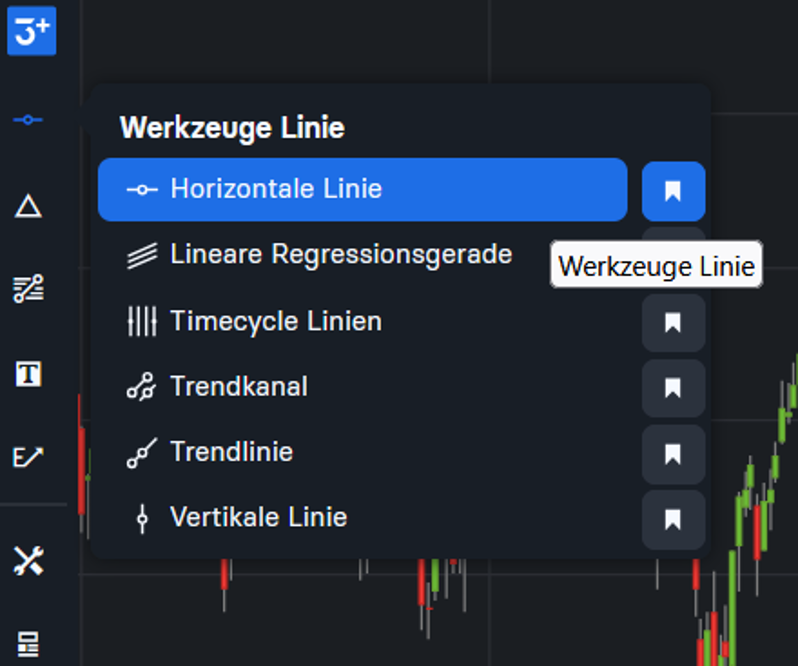Image resolution: width=798 pixels, height=666 pixels.
Task: Select the text tool icon
Action: pos(28,374)
